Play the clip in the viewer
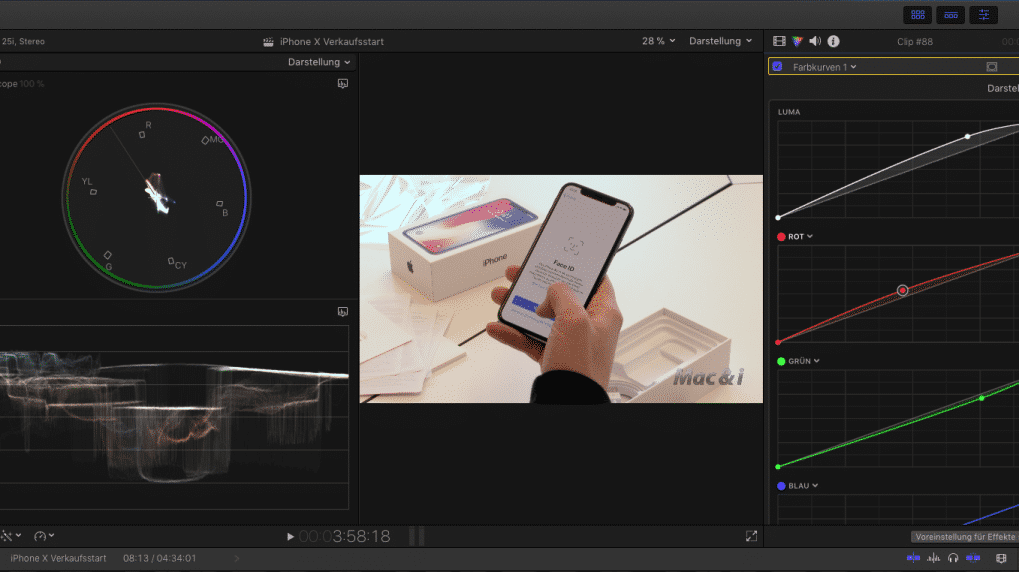 pos(290,536)
